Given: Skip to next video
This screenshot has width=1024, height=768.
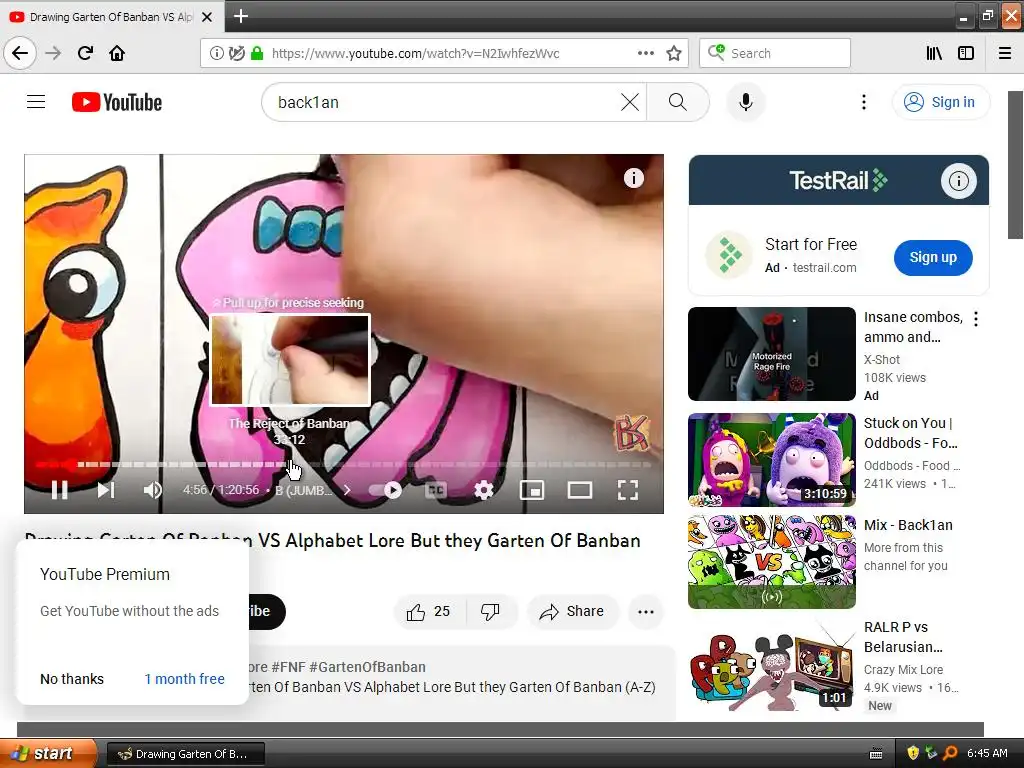Looking at the screenshot, I should [106, 490].
